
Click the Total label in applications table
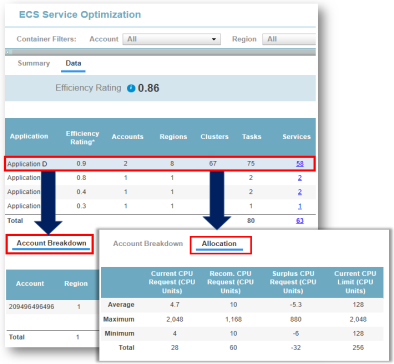coord(15,221)
